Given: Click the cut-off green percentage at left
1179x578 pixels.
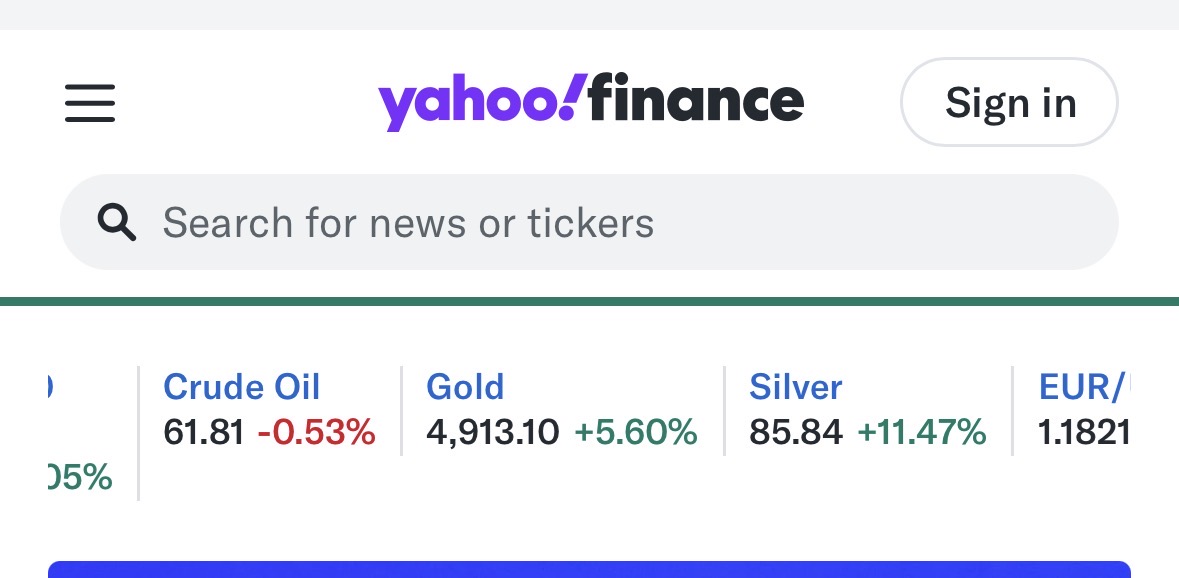Looking at the screenshot, I should coord(79,478).
